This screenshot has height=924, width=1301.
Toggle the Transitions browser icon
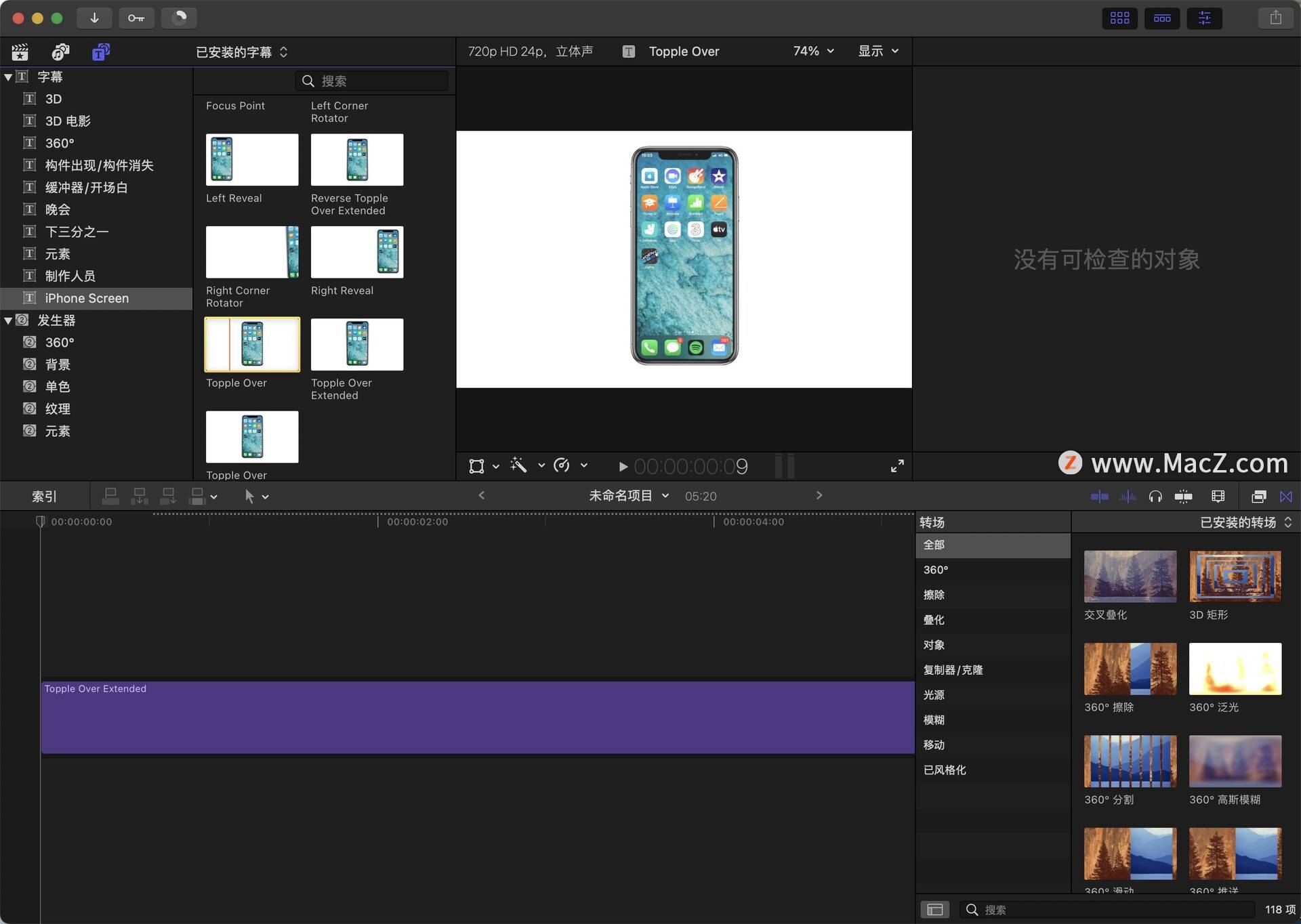1285,497
